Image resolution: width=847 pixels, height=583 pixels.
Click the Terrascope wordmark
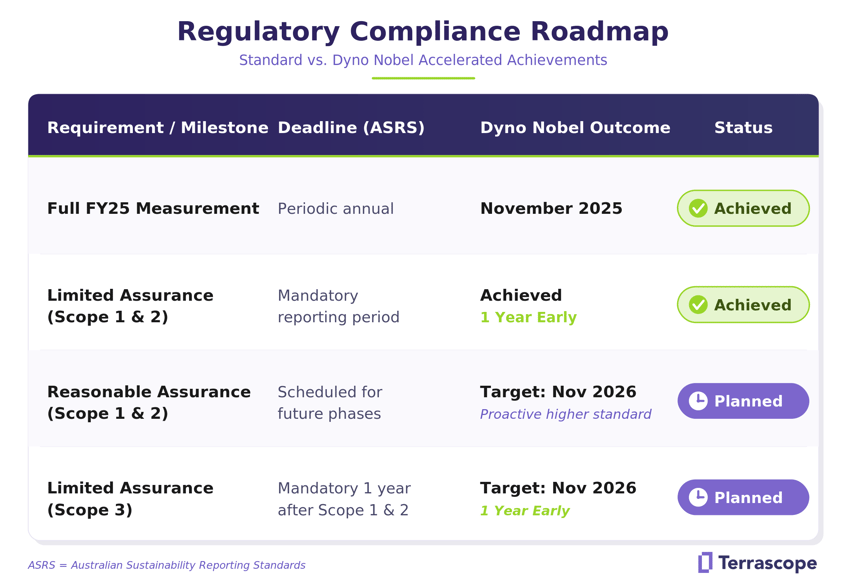coord(767,563)
